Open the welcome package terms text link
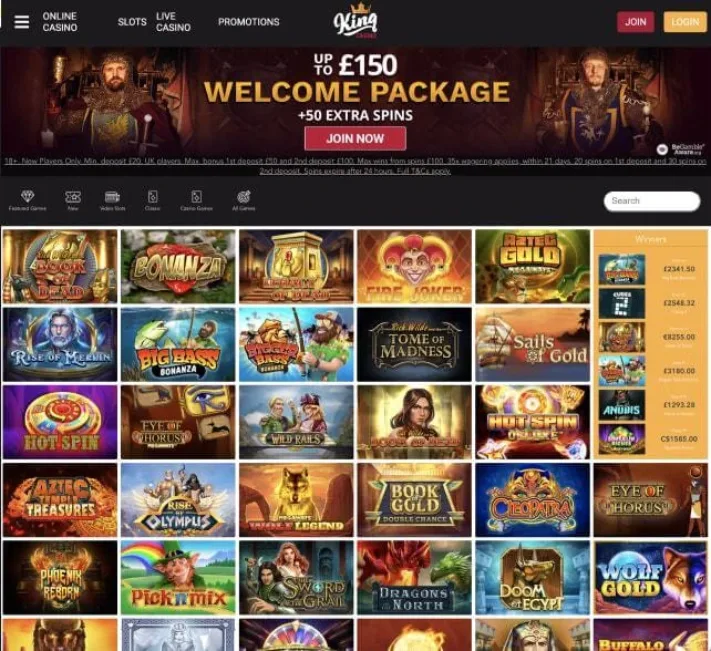 tap(356, 166)
